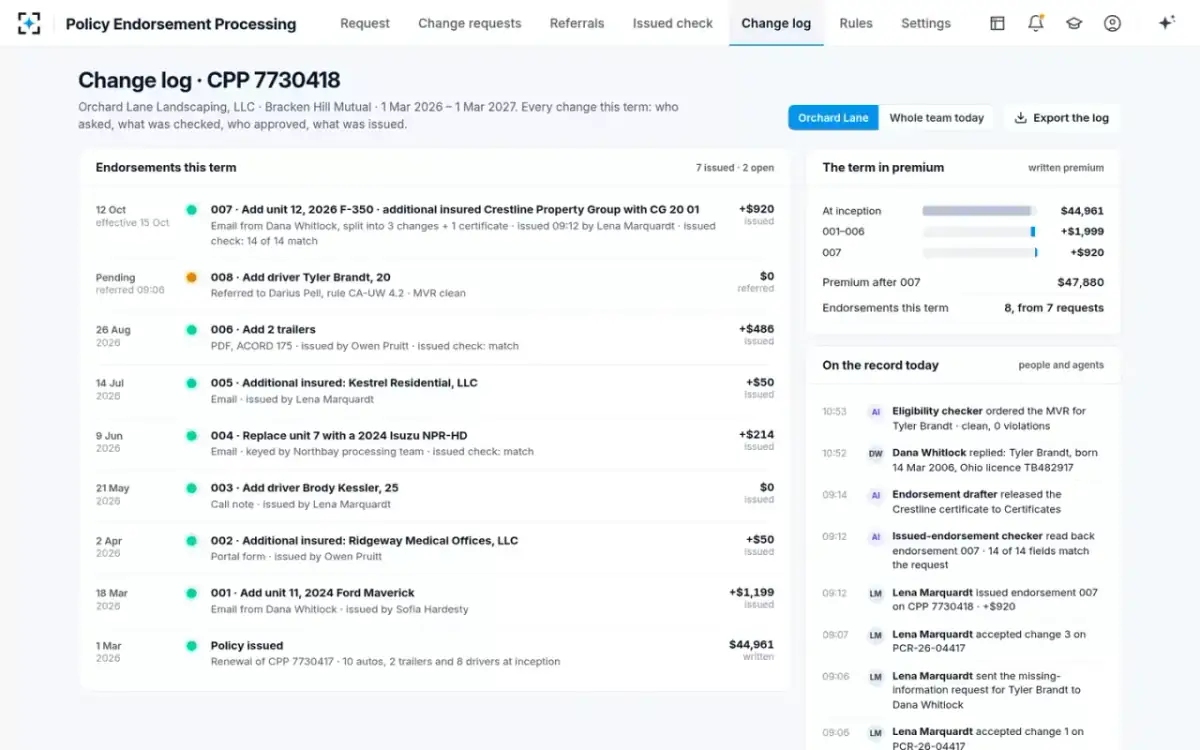Click the AI badge beside Issued-endorsement checker entry
The height and width of the screenshot is (750, 1200).
[x=875, y=537]
